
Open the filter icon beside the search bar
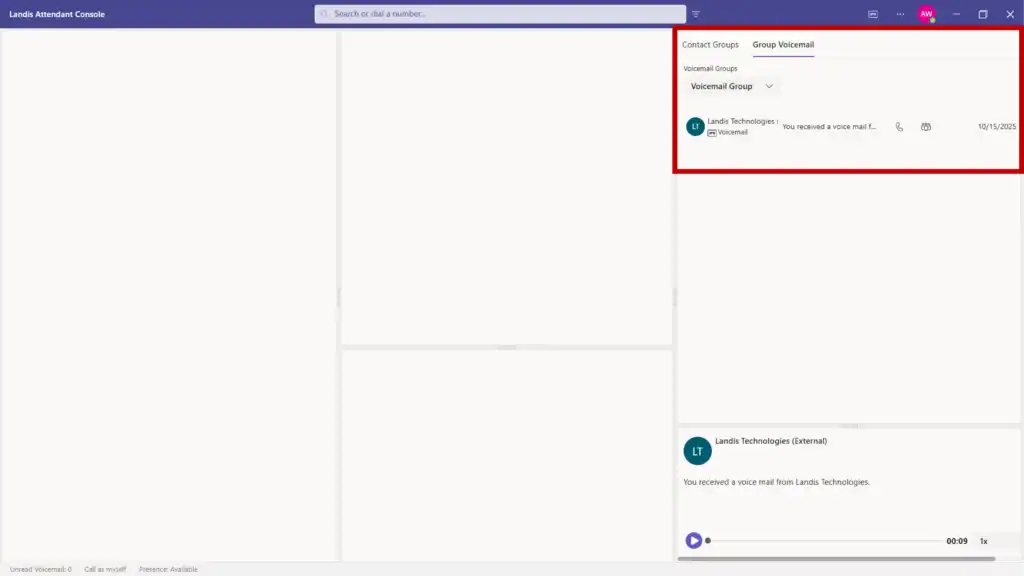[696, 14]
